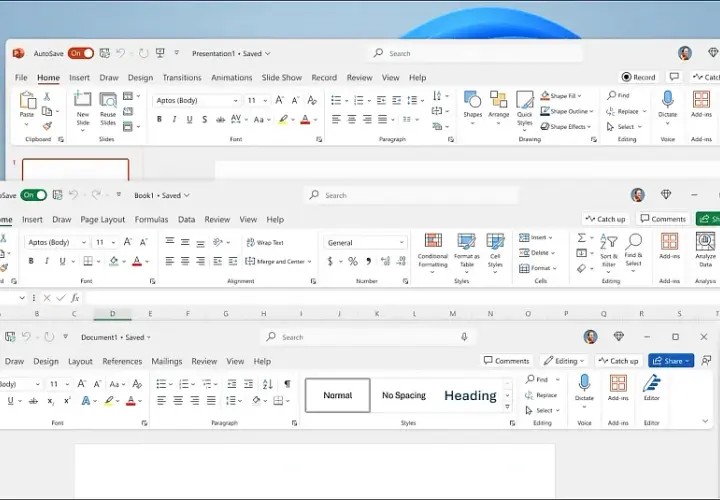The image size is (720, 500).
Task: Expand Shape Fill dropdown in PowerPoint
Action: (x=579, y=96)
